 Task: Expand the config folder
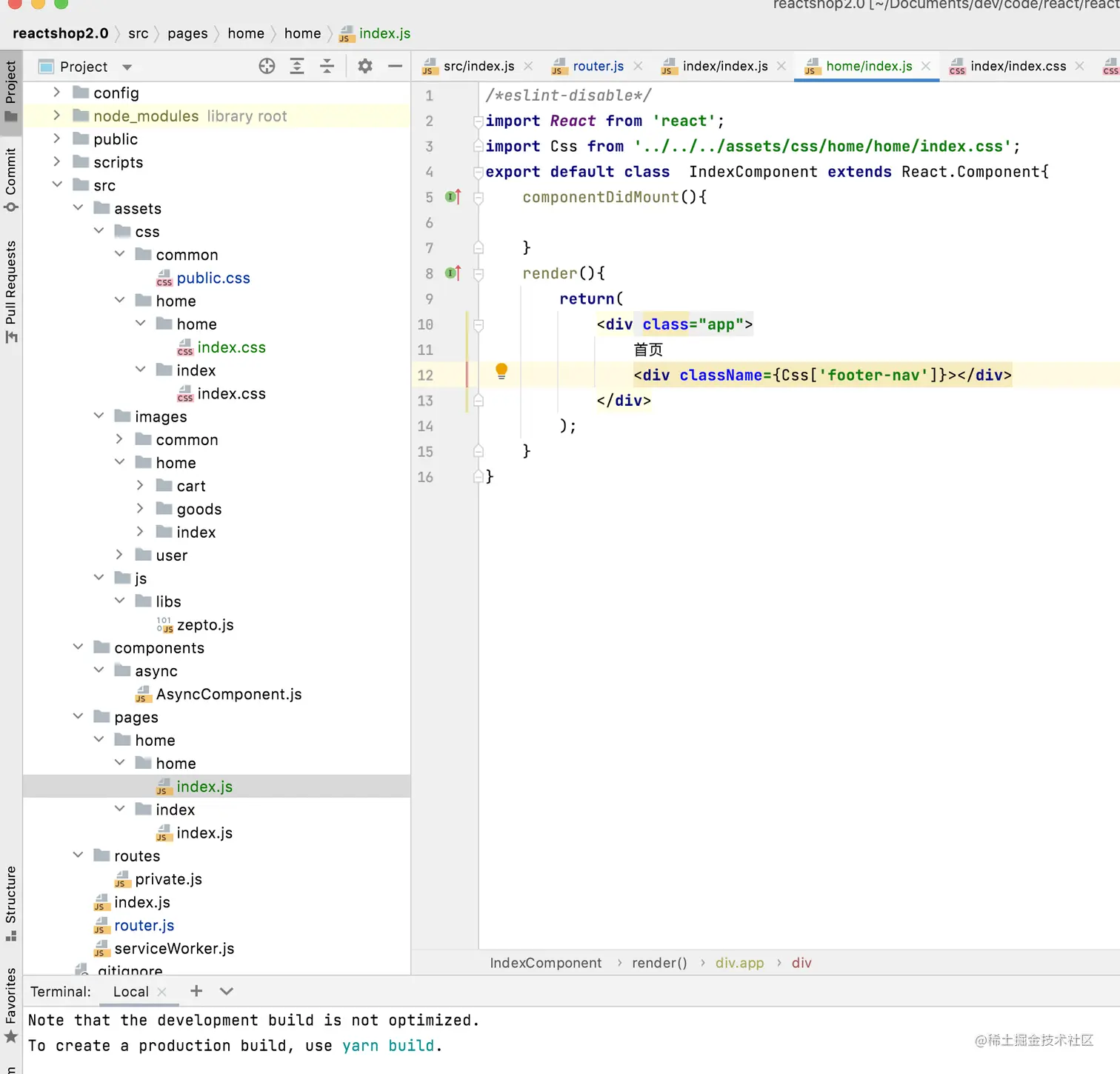pyautogui.click(x=57, y=93)
